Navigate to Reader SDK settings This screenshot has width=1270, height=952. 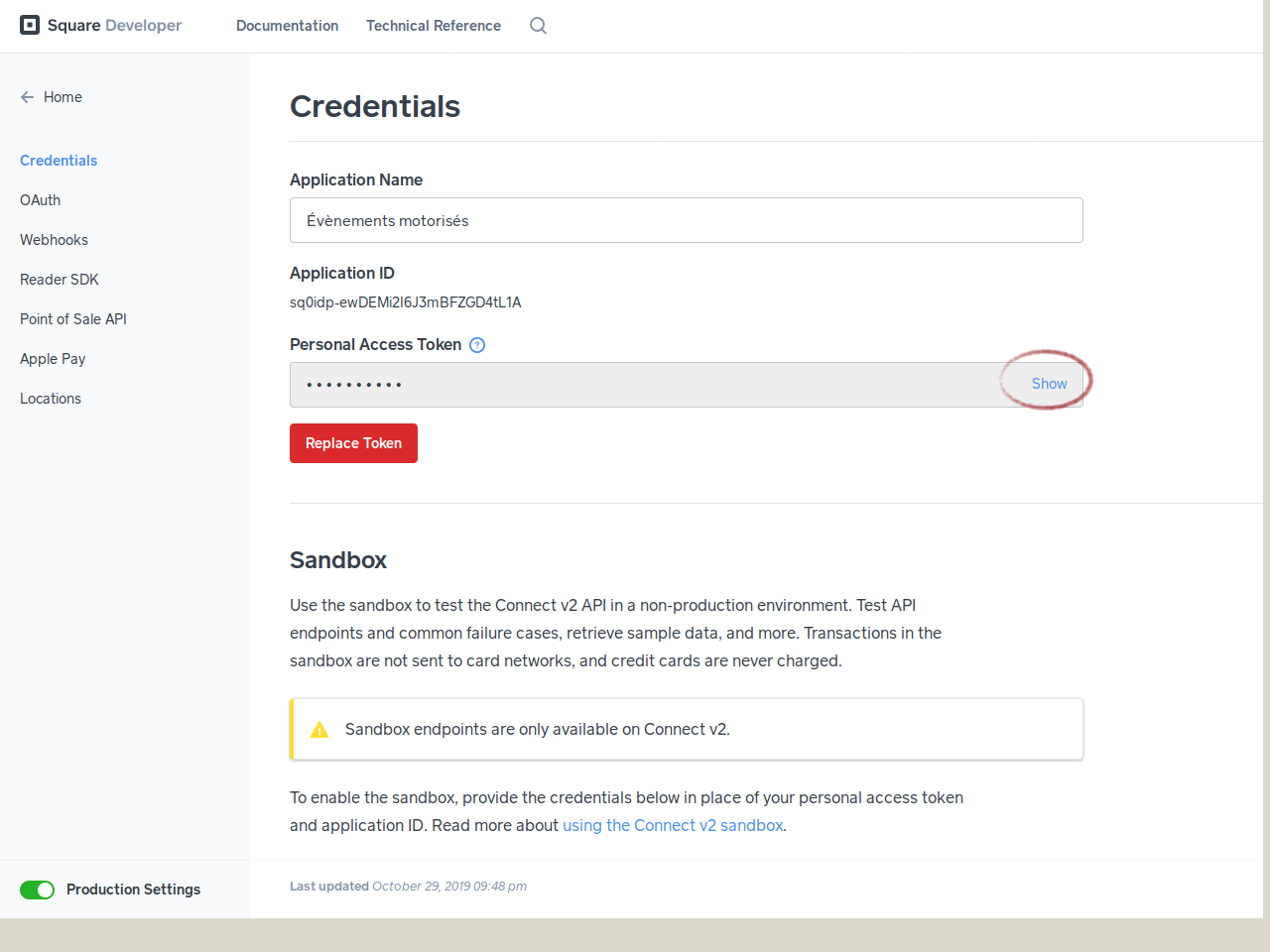(60, 280)
